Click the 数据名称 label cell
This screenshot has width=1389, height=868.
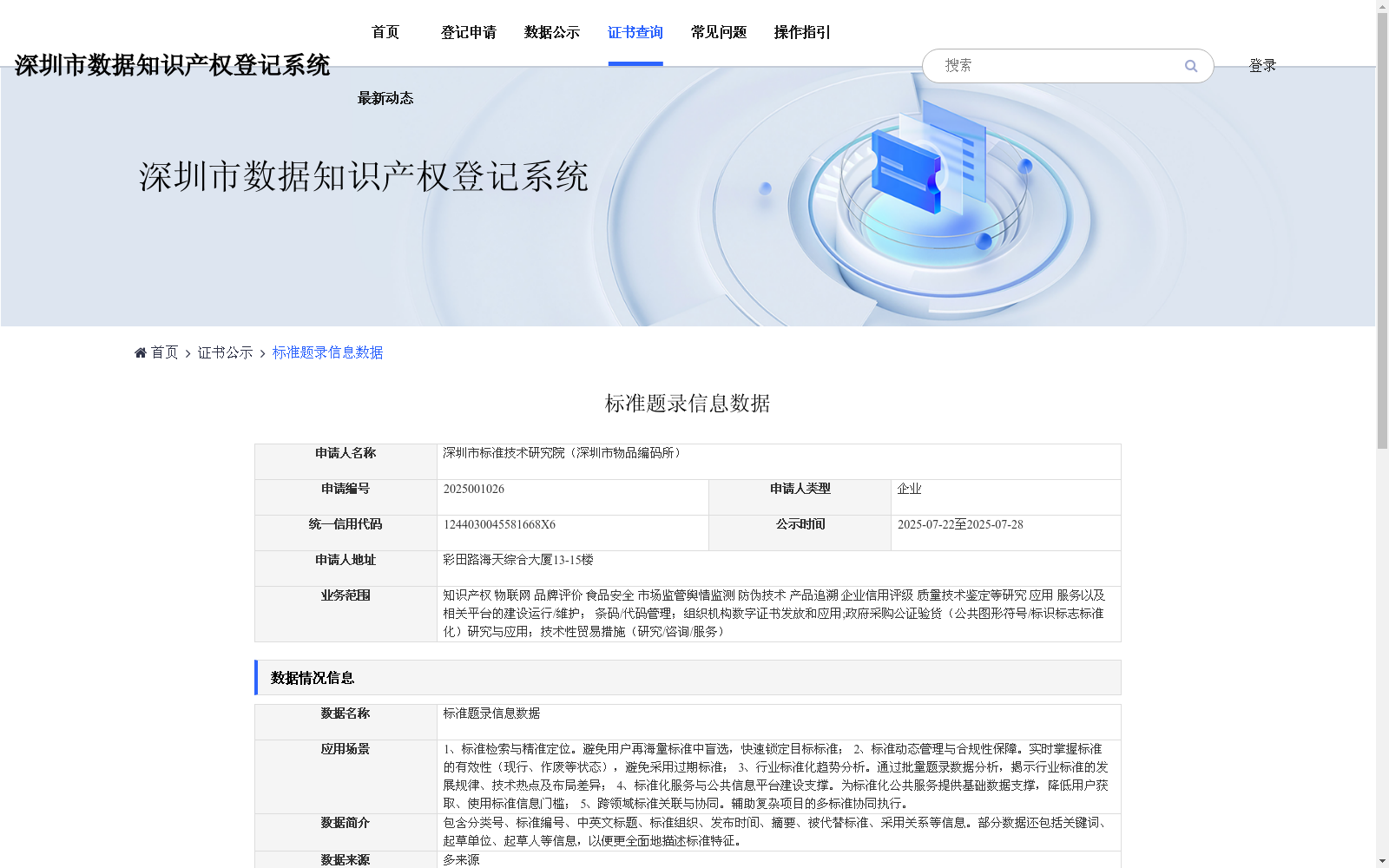point(346,722)
